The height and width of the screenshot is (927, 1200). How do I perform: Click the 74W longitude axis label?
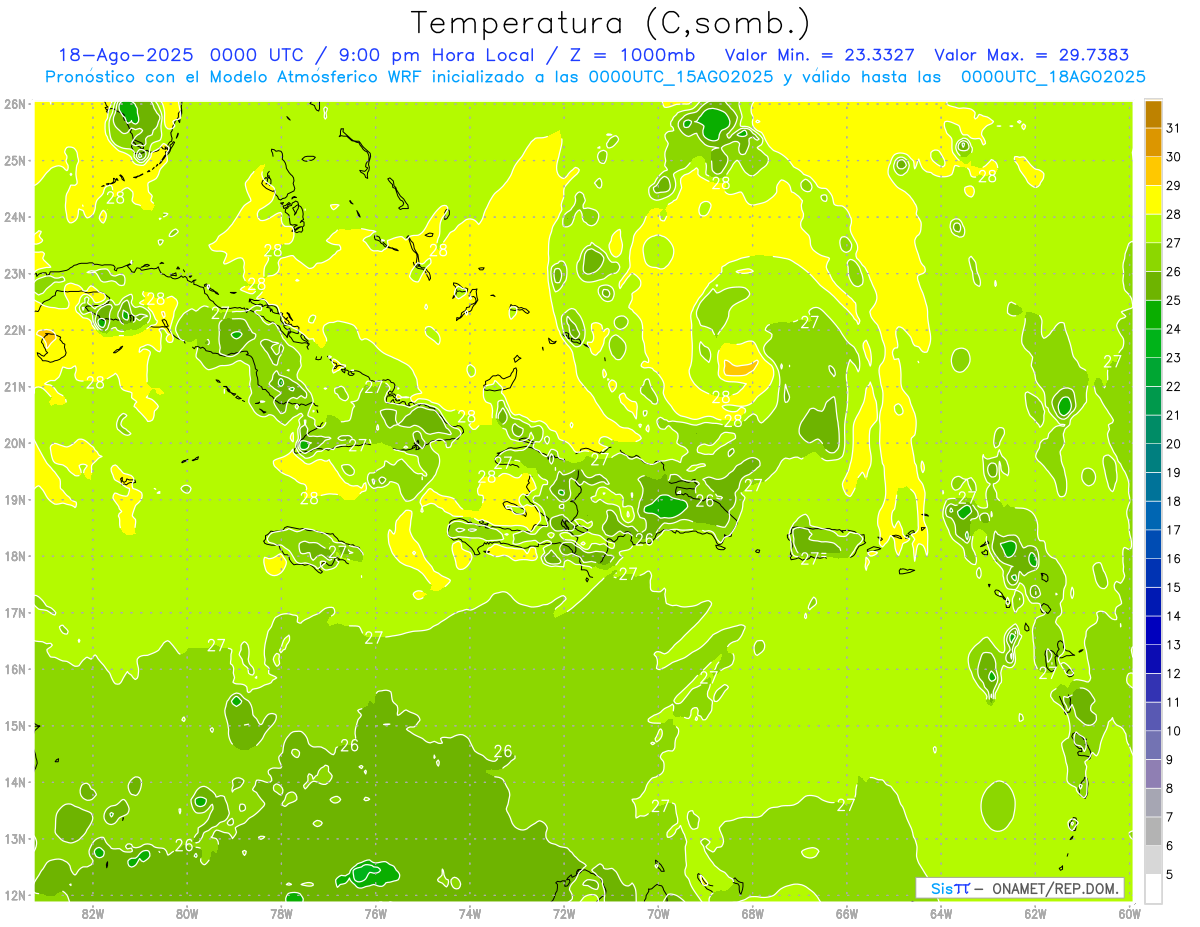pyautogui.click(x=469, y=912)
